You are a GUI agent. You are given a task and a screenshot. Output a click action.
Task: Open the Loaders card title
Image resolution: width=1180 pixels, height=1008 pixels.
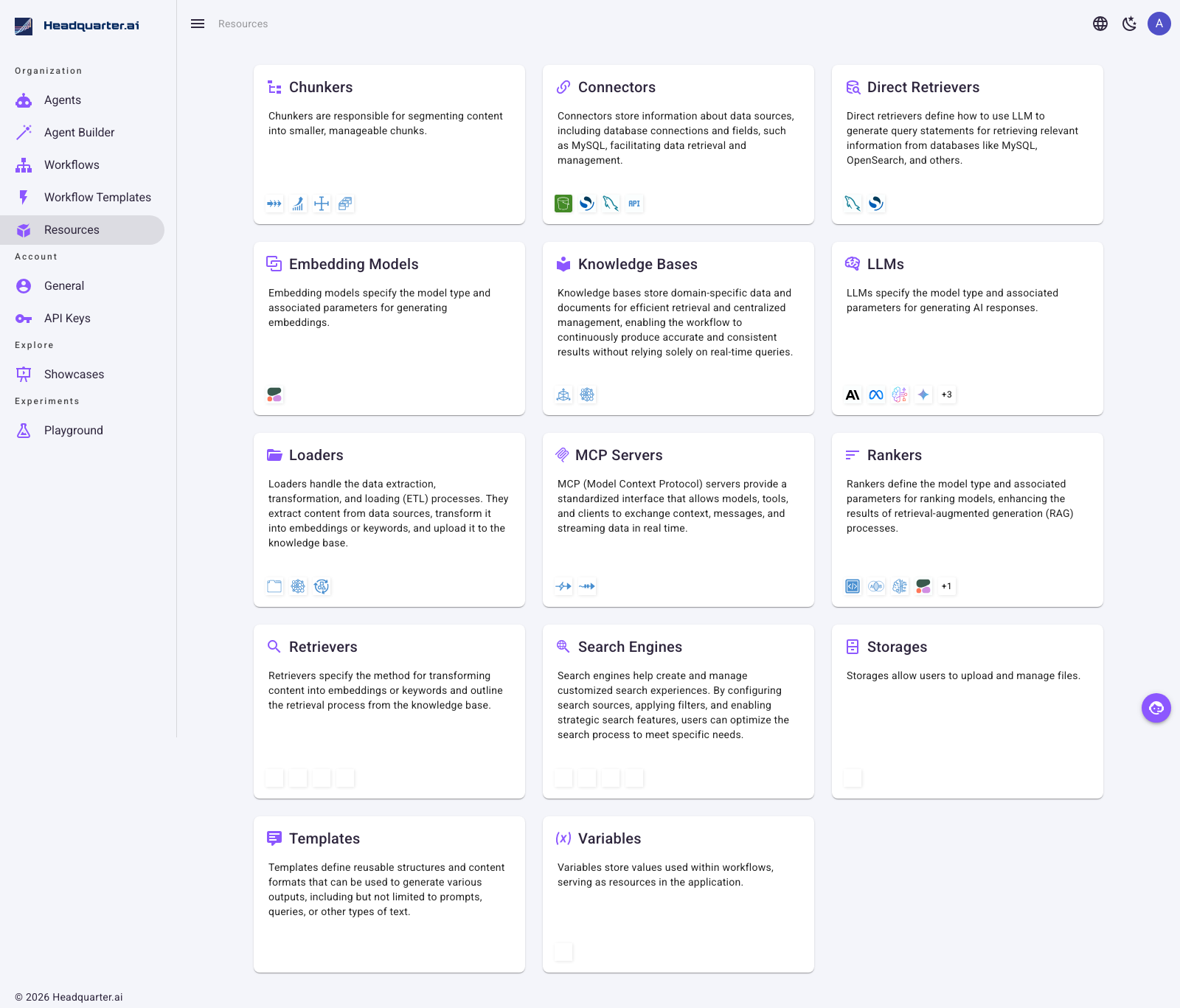pyautogui.click(x=316, y=455)
